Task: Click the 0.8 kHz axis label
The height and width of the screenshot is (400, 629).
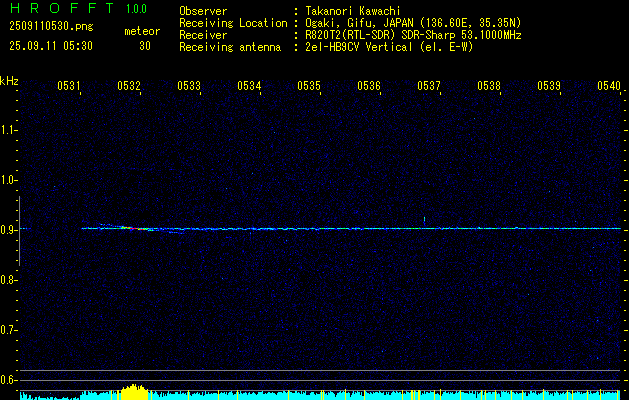Action: coord(8,280)
